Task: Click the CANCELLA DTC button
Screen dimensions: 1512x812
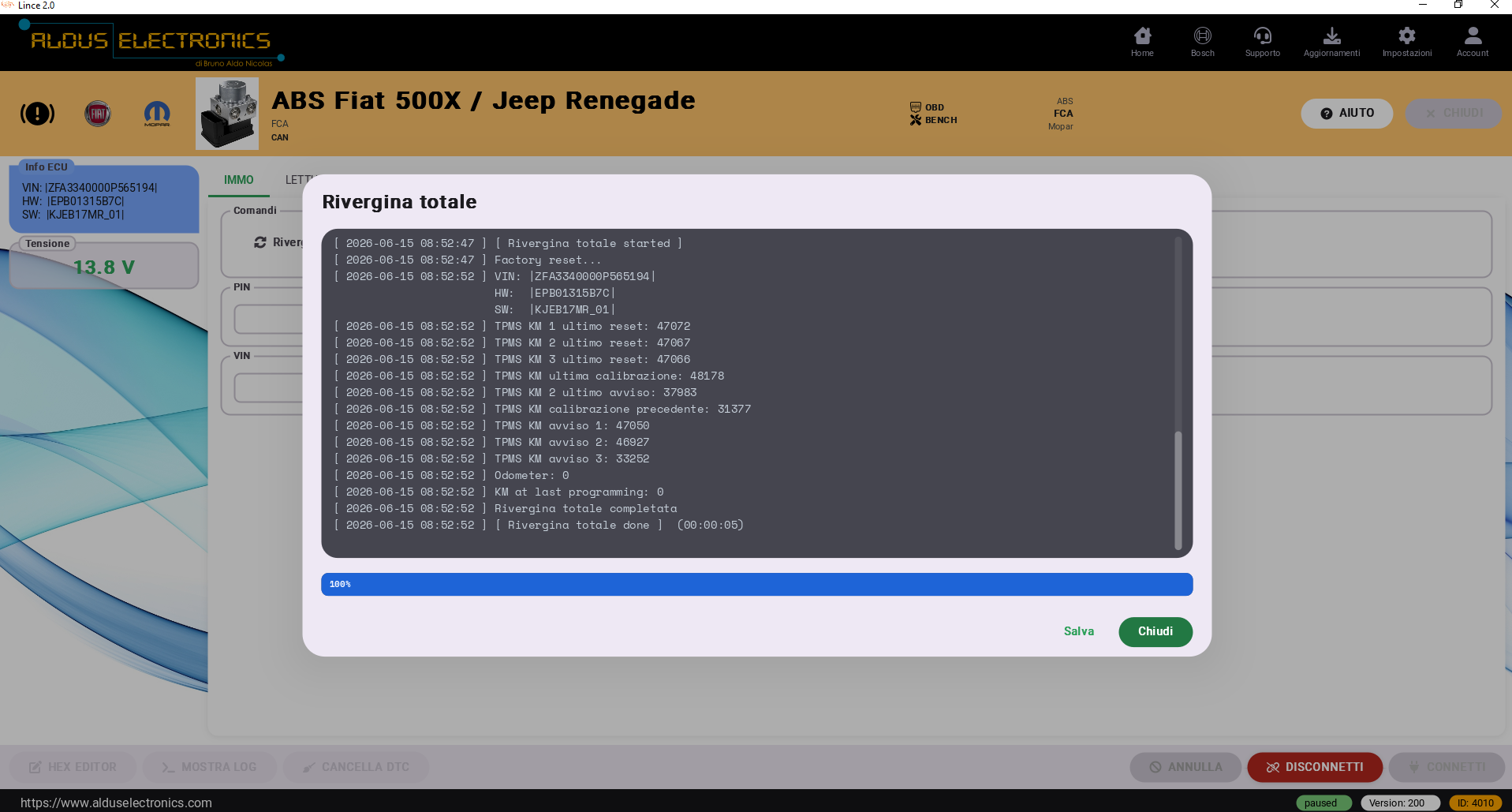Action: coord(356,767)
